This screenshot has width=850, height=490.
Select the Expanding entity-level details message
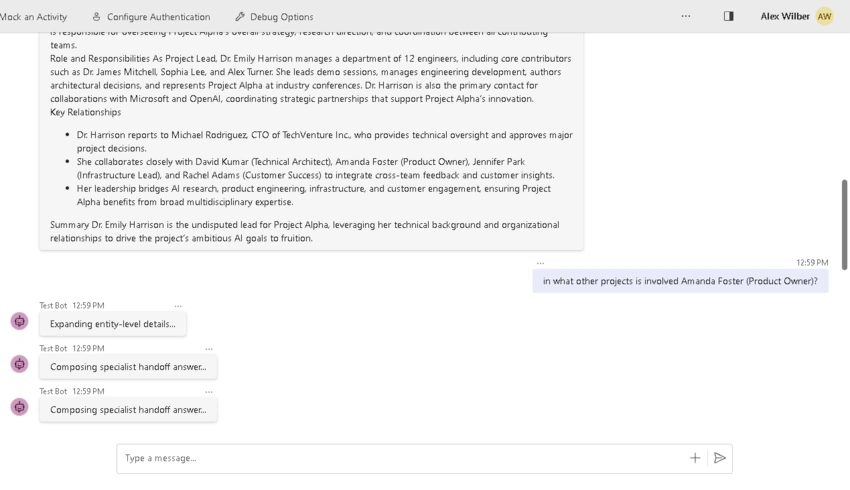click(113, 324)
